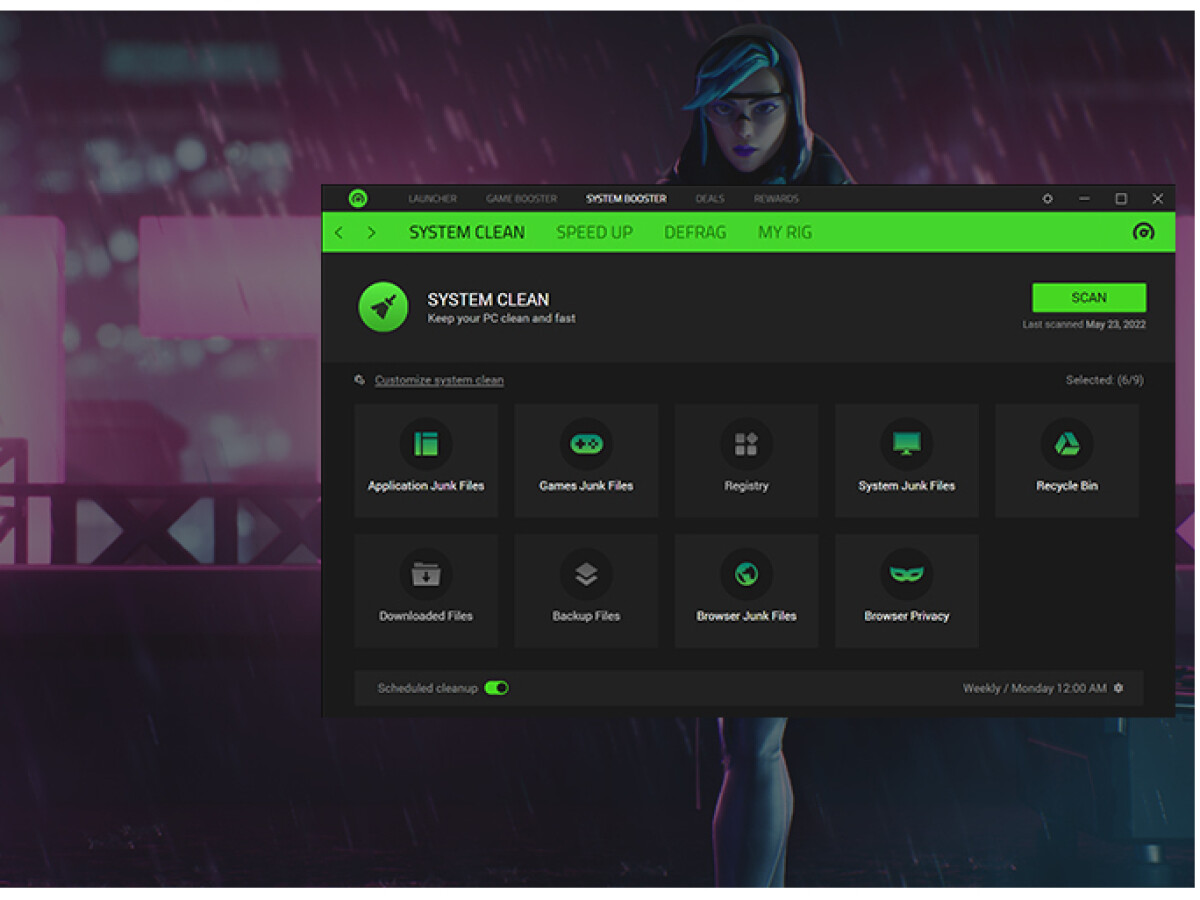Click the Keep your PC clean and fast text

coord(501,318)
